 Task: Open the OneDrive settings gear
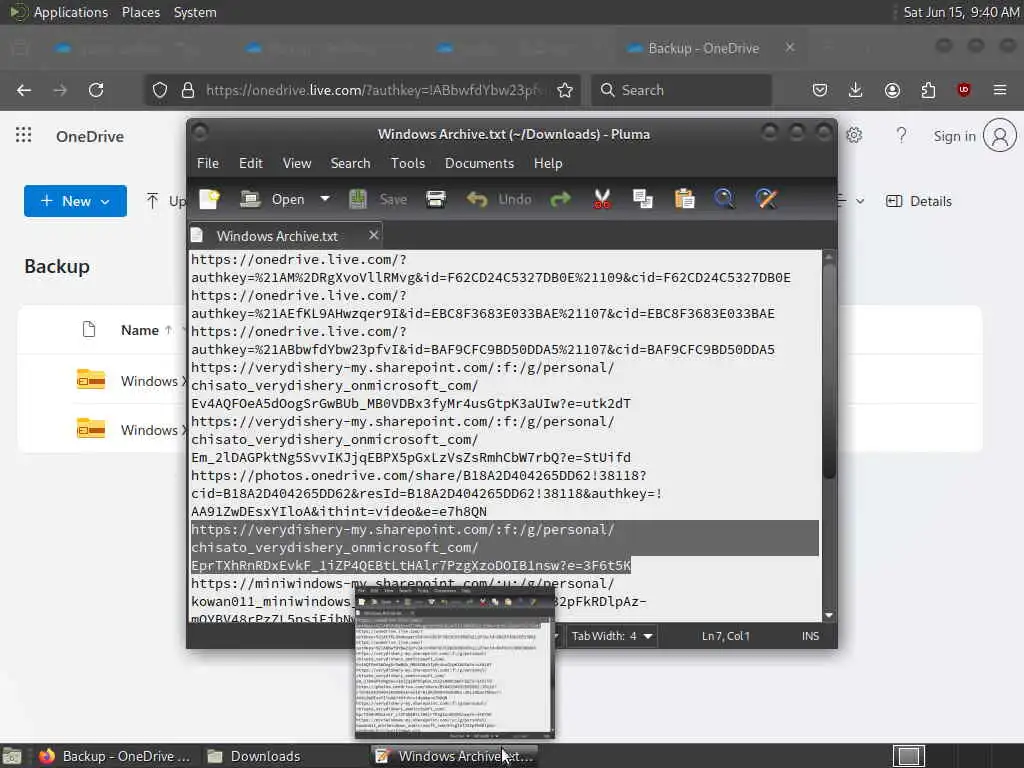[854, 135]
